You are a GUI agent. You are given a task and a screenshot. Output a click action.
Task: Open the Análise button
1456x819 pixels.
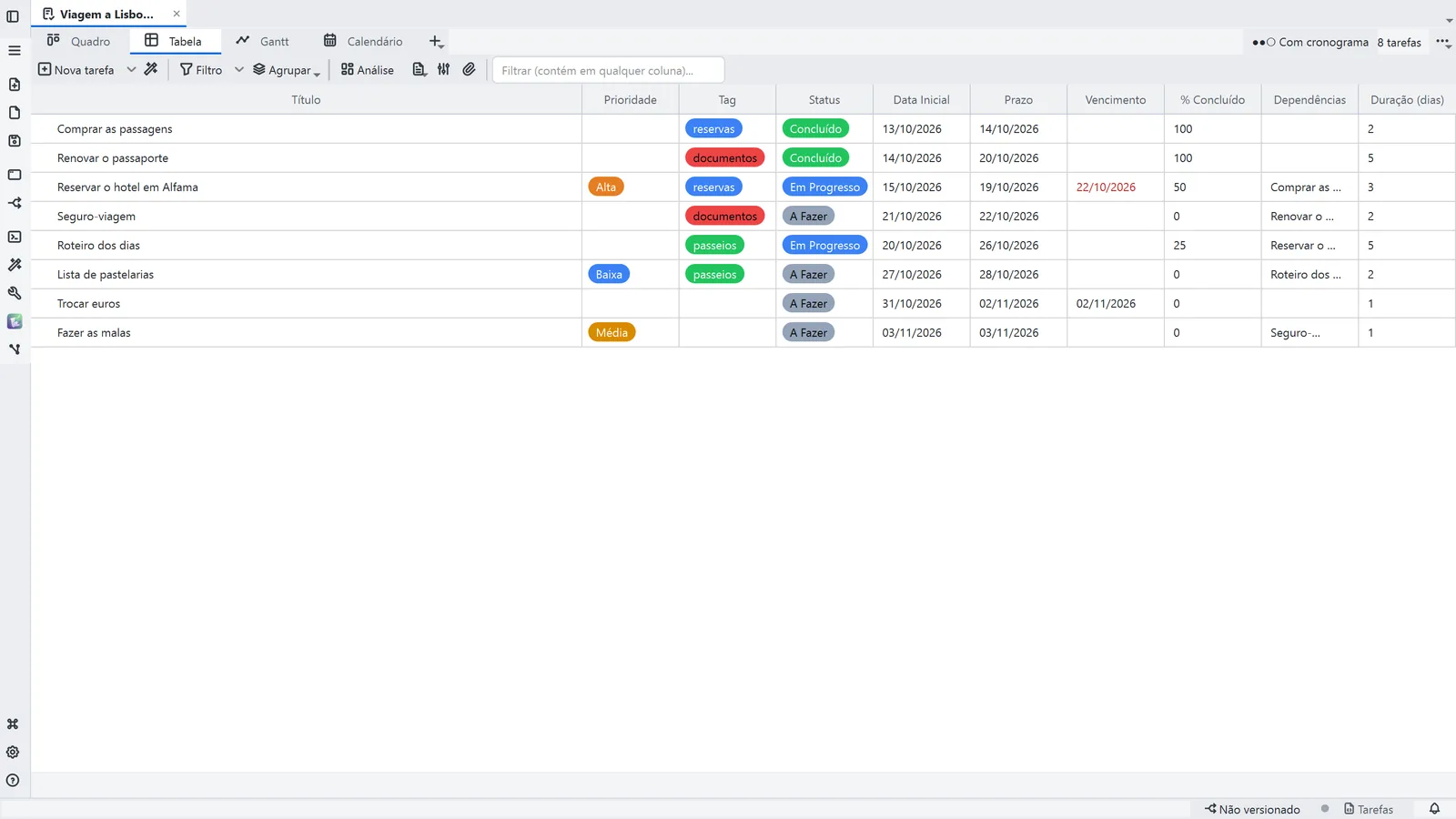pos(368,70)
